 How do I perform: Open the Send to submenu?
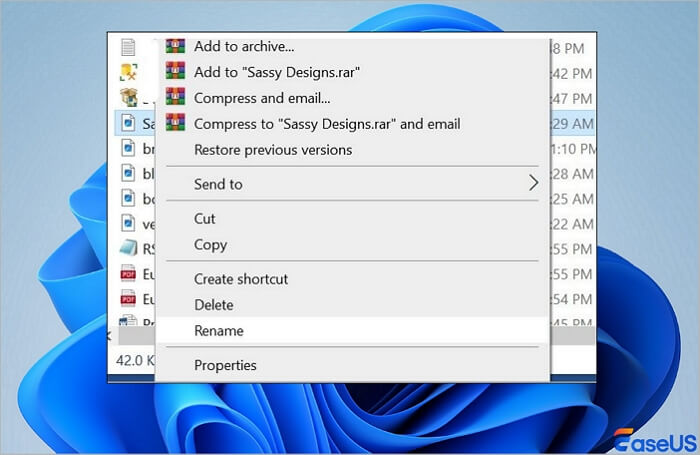(x=352, y=184)
